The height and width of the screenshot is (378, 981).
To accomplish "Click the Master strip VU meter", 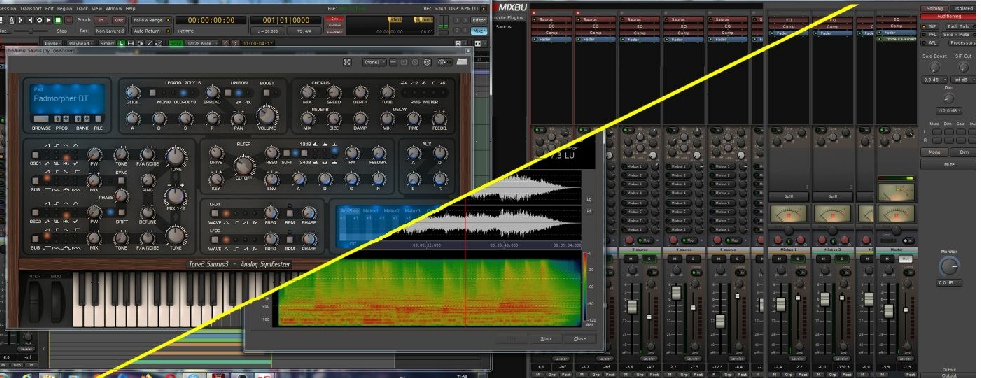I will coord(896,214).
